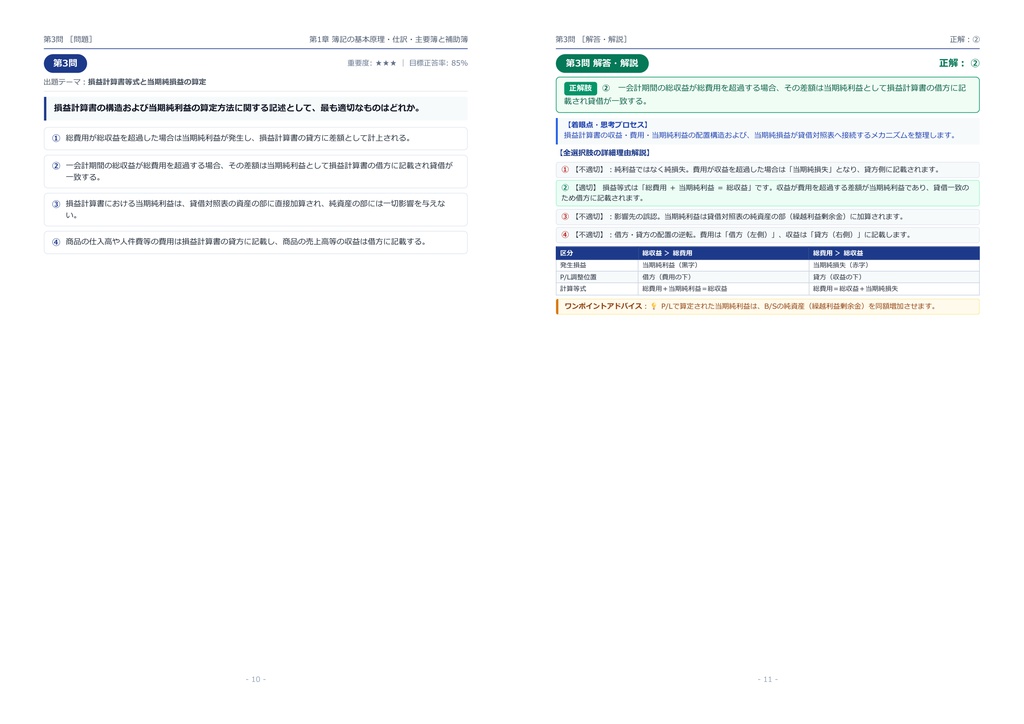This screenshot has width=1024, height=724.
Task: Click explanation row 純利益ではなく純損失
Action: coord(767,170)
